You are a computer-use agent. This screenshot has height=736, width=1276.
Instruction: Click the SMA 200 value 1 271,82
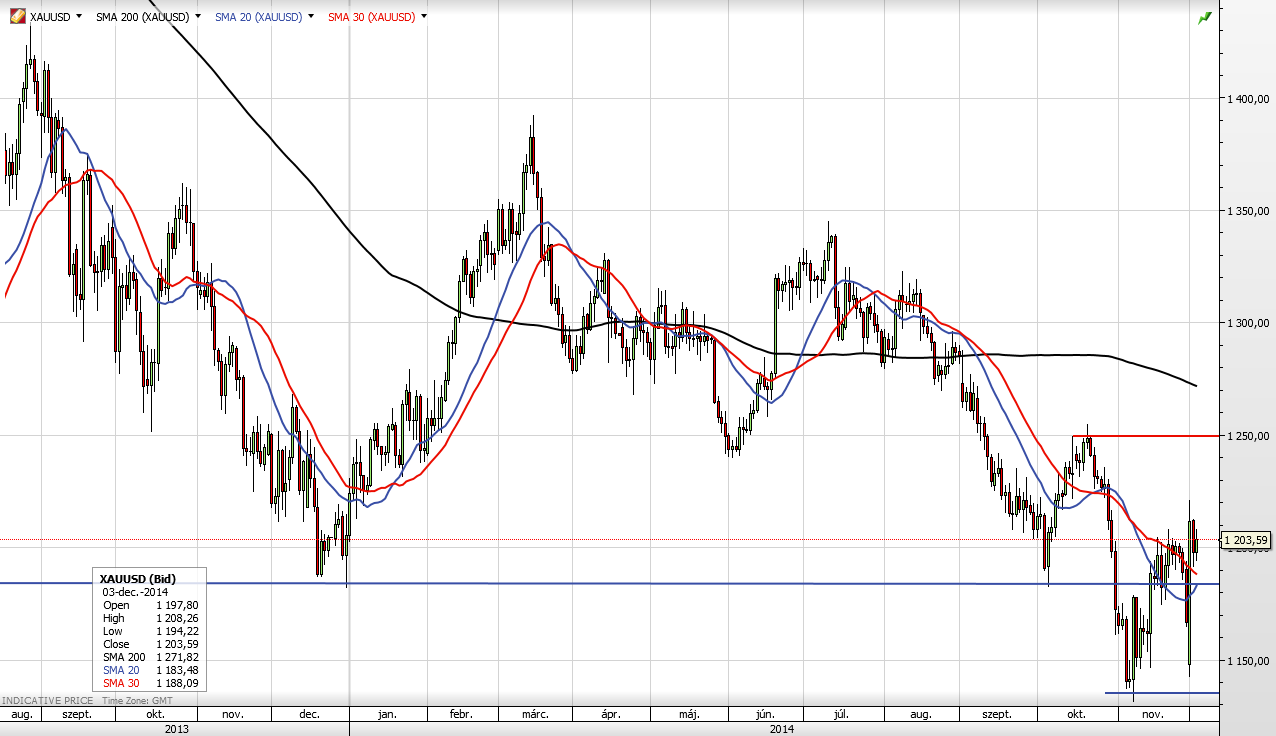click(177, 657)
